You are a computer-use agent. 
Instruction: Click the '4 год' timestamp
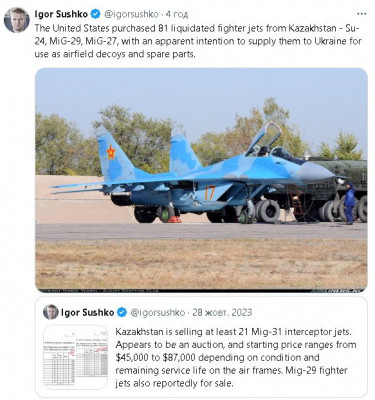(x=177, y=14)
